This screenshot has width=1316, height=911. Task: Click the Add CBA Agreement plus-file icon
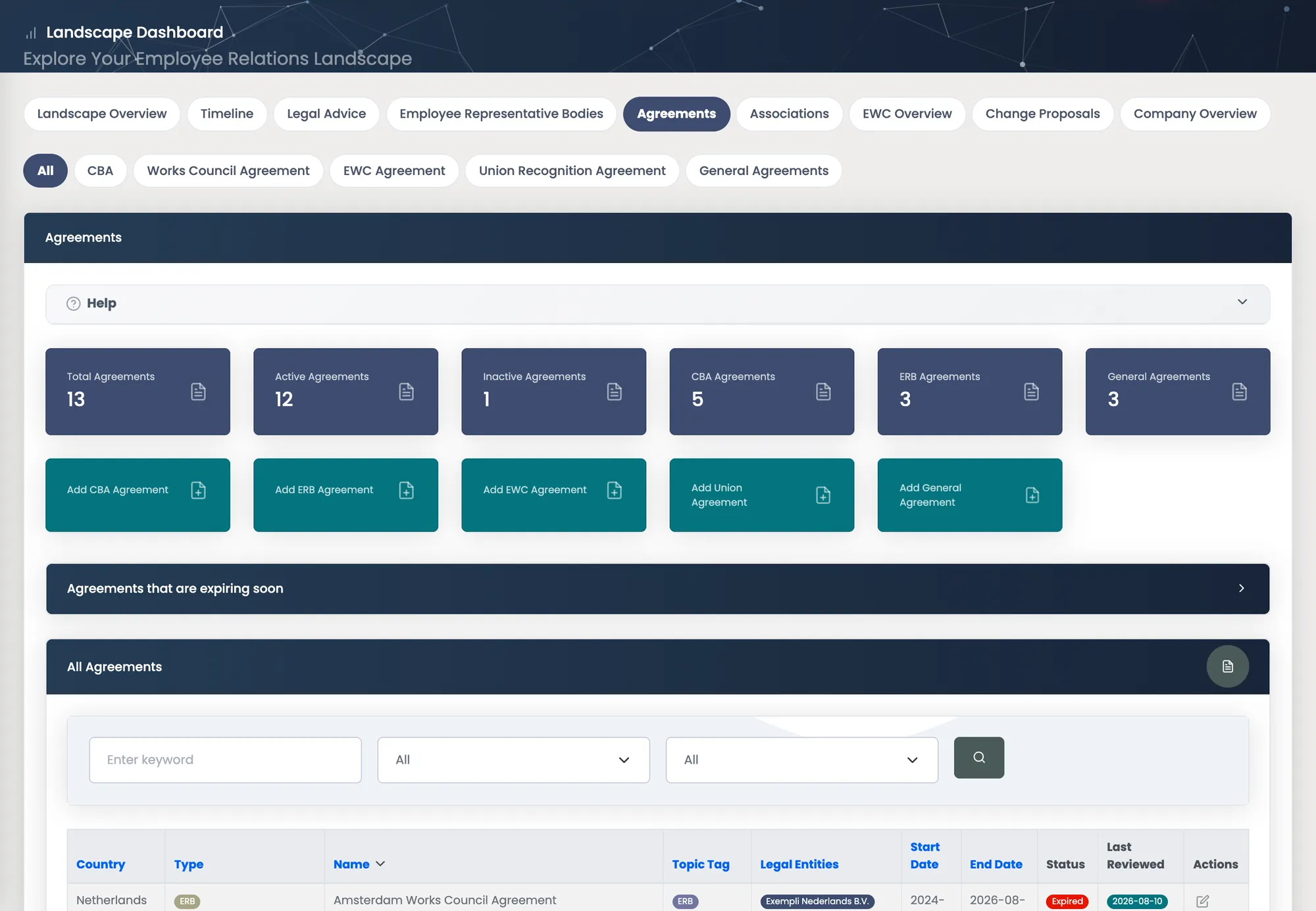(x=198, y=490)
